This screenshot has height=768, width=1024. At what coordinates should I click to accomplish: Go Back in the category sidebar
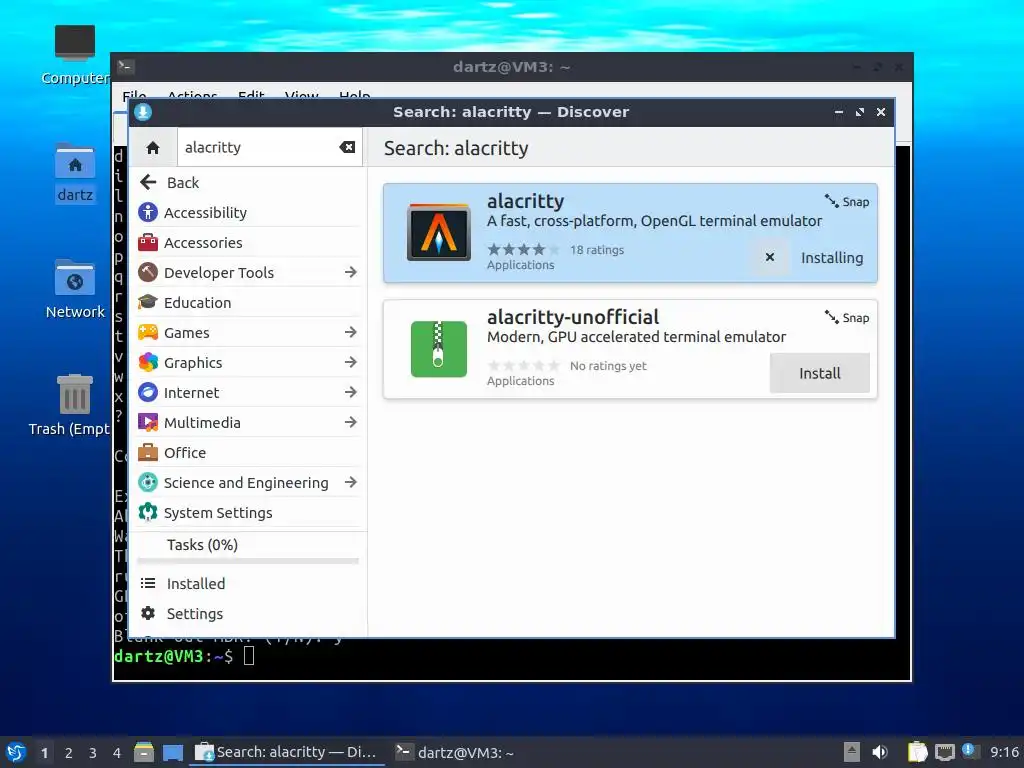pos(248,182)
